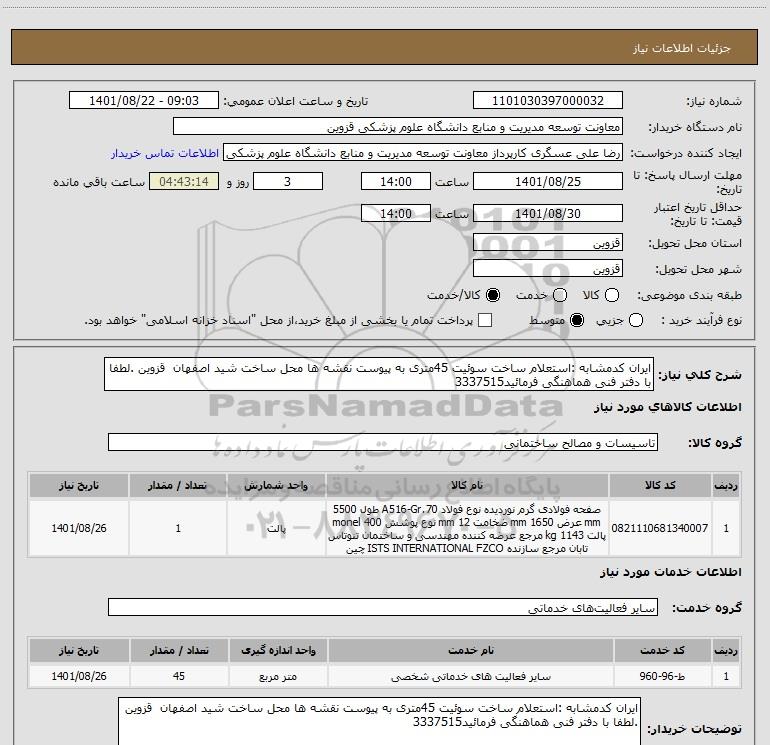Click the announcement date field 1401/08/22 - 09:03
770x745 pixels.
click(144, 101)
